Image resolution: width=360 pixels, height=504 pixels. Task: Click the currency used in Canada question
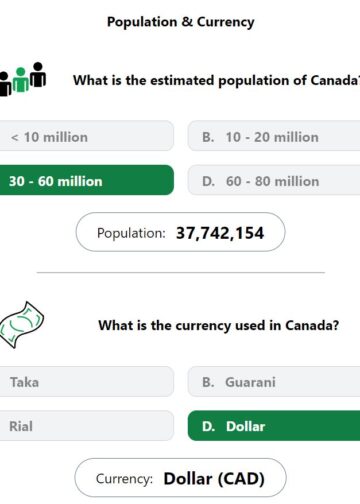point(219,325)
